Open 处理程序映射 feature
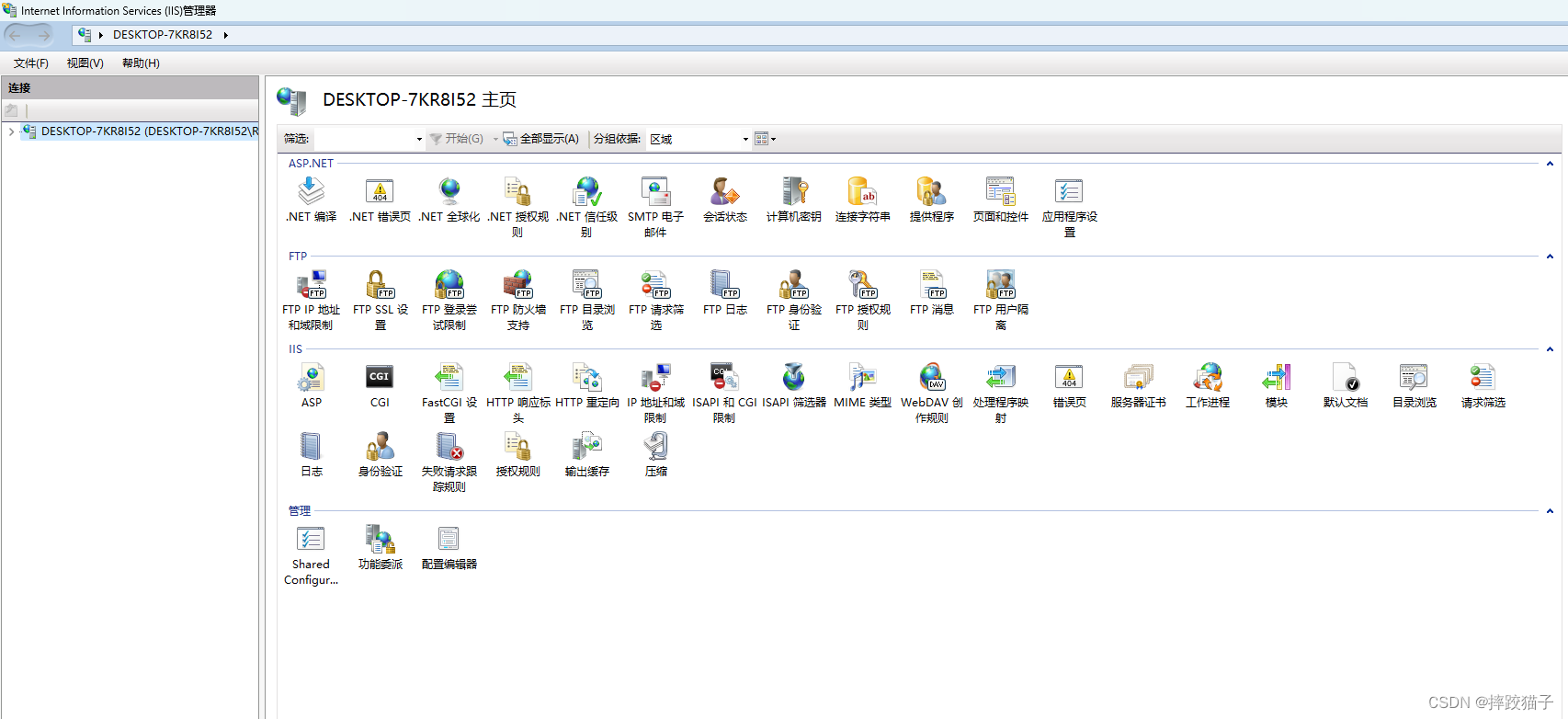The image size is (1568, 719). [x=1001, y=393]
